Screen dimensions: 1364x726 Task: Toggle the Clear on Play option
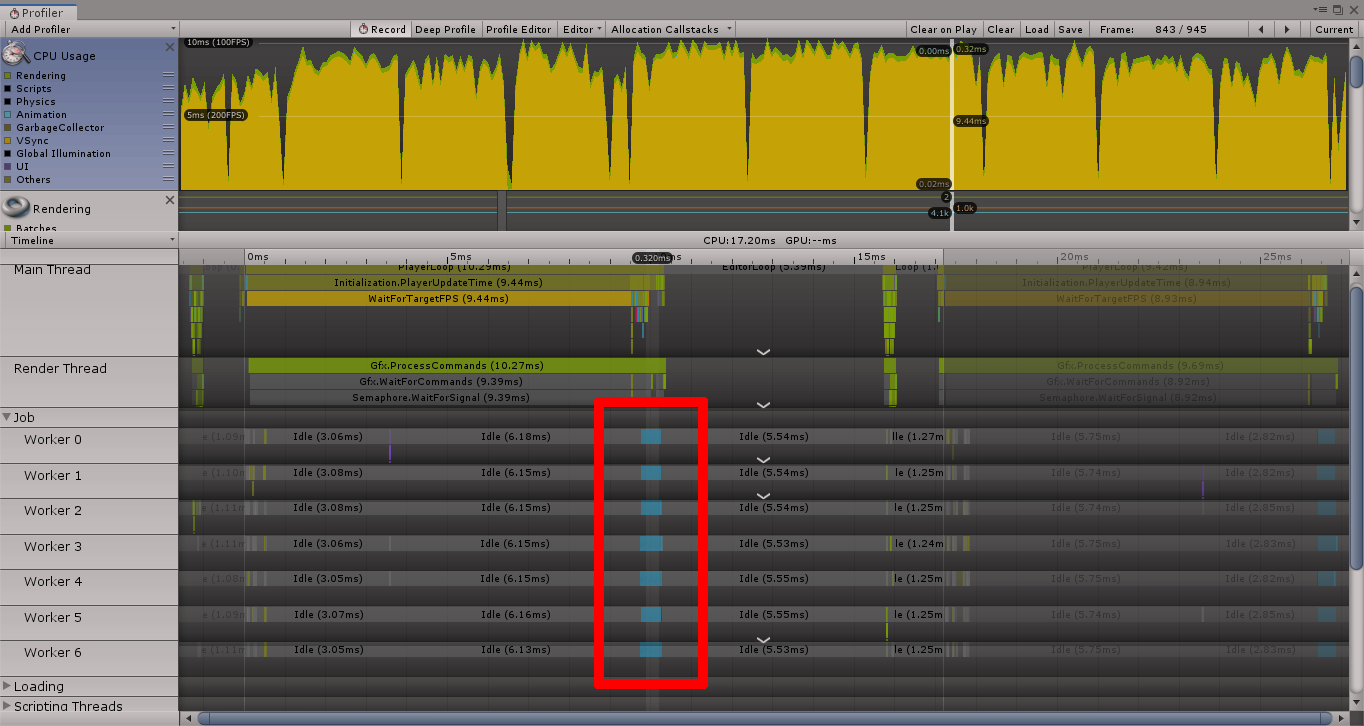pyautogui.click(x=943, y=29)
